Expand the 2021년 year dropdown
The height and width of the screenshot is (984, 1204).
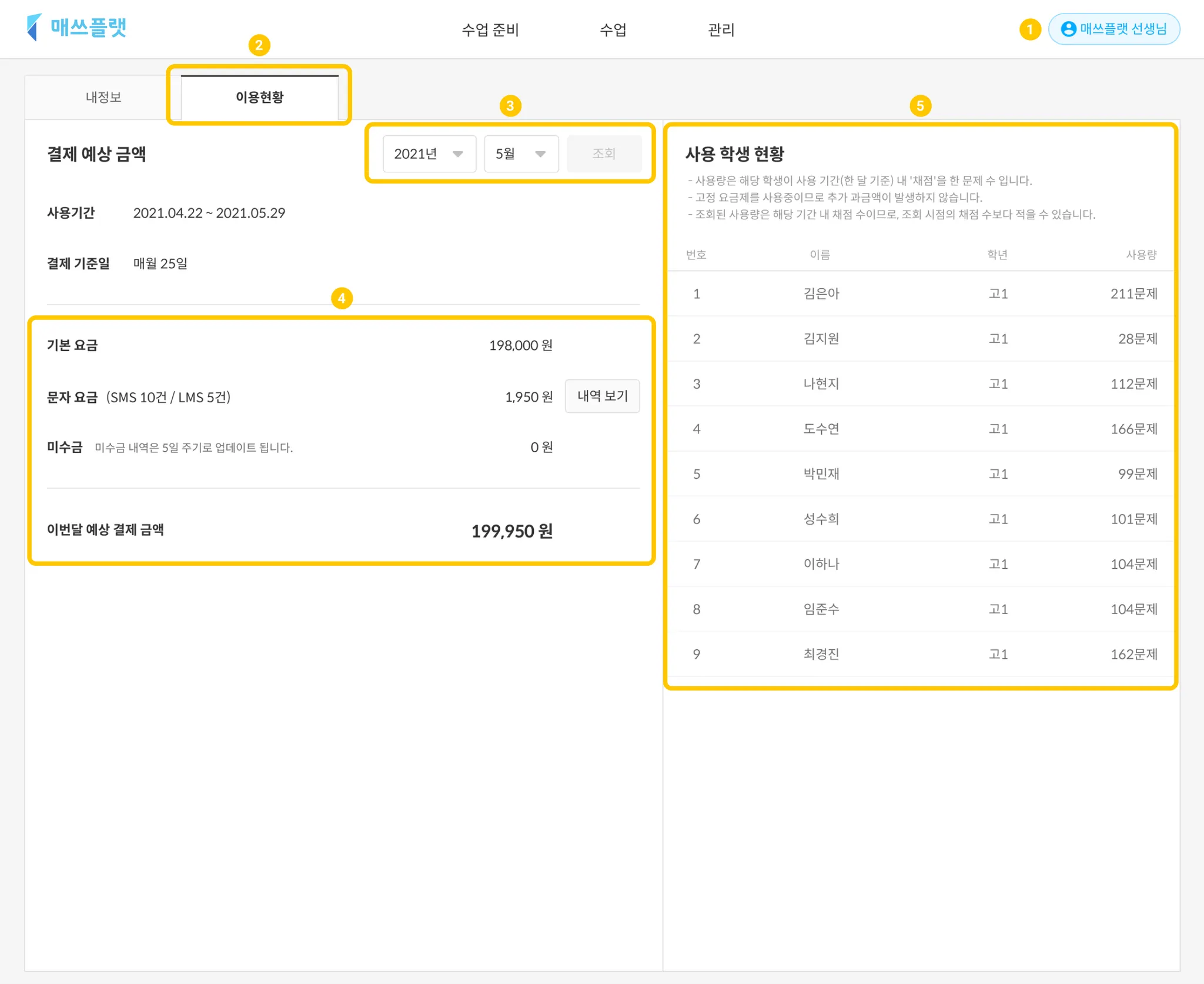(429, 154)
